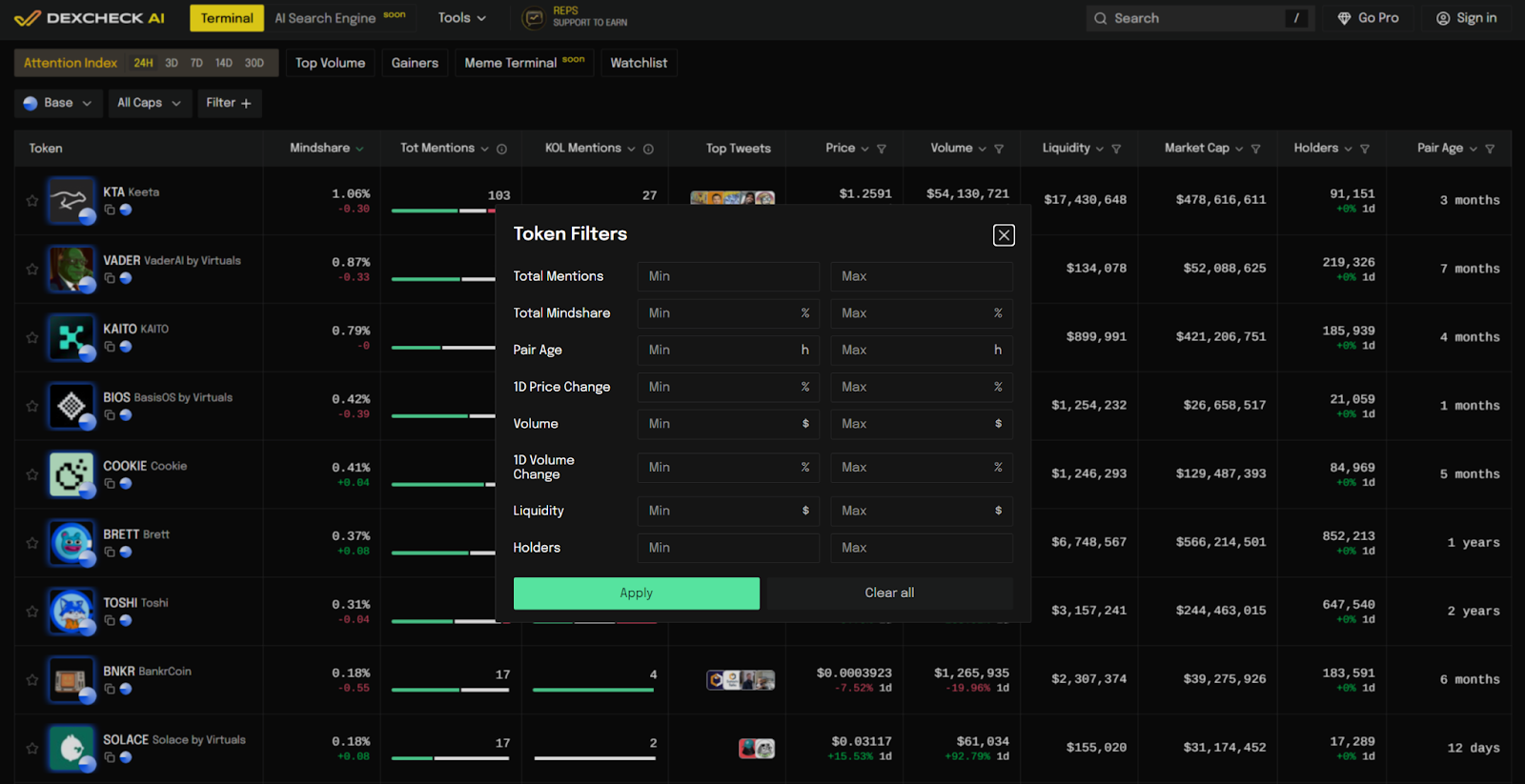Open the Filter + button
The height and width of the screenshot is (784, 1525).
[229, 103]
